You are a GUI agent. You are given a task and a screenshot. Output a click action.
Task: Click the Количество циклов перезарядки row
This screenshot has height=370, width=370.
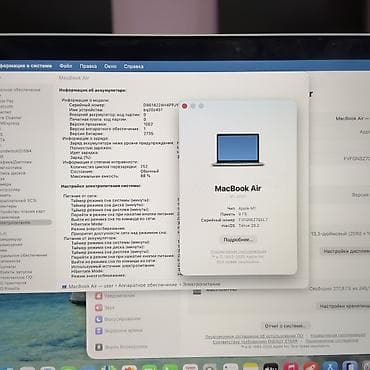coord(109,166)
